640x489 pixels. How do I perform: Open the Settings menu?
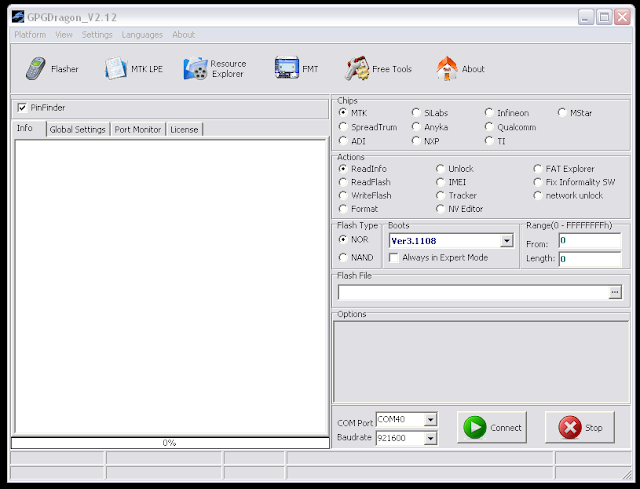[x=97, y=35]
